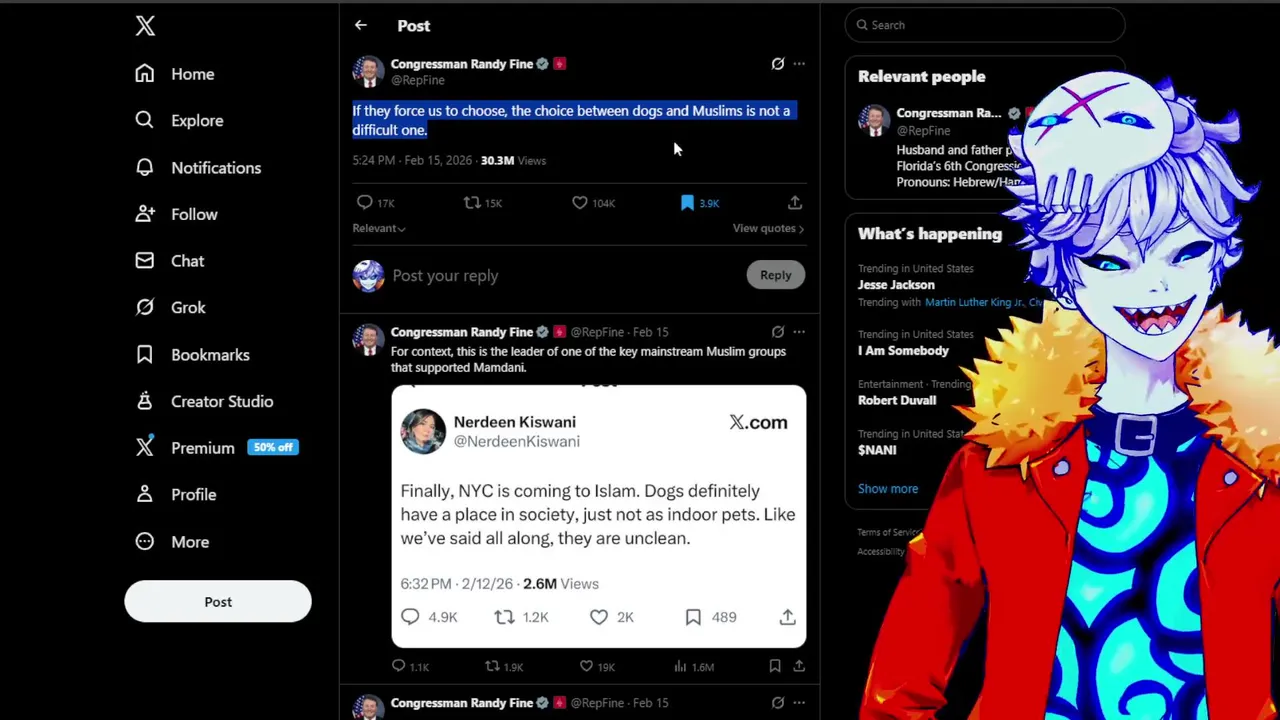Open the three-dot menu on main post
The height and width of the screenshot is (720, 1280).
[x=799, y=64]
